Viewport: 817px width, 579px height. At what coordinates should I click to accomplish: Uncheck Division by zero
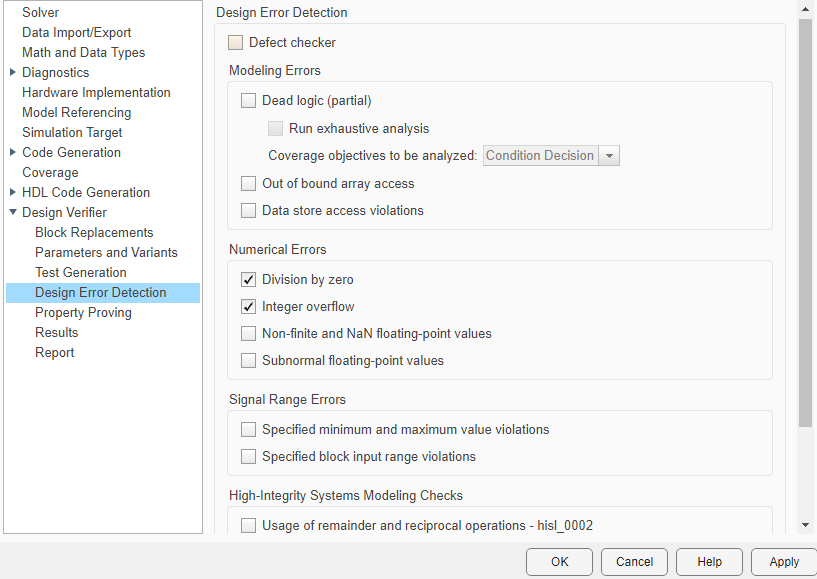tap(248, 279)
